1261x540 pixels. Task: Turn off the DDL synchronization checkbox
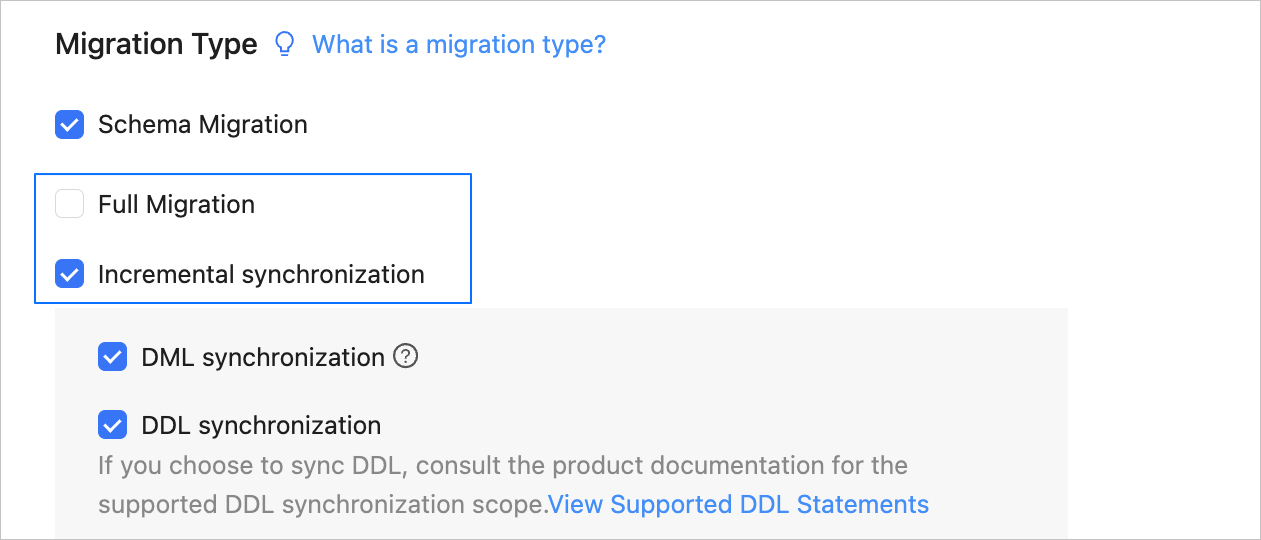(113, 425)
